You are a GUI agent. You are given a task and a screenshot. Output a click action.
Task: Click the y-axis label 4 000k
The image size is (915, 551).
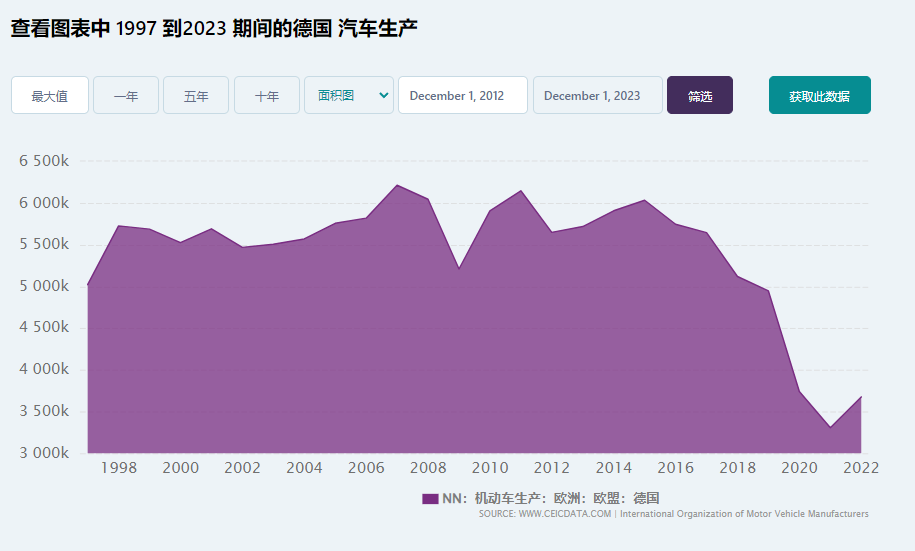pyautogui.click(x=44, y=369)
